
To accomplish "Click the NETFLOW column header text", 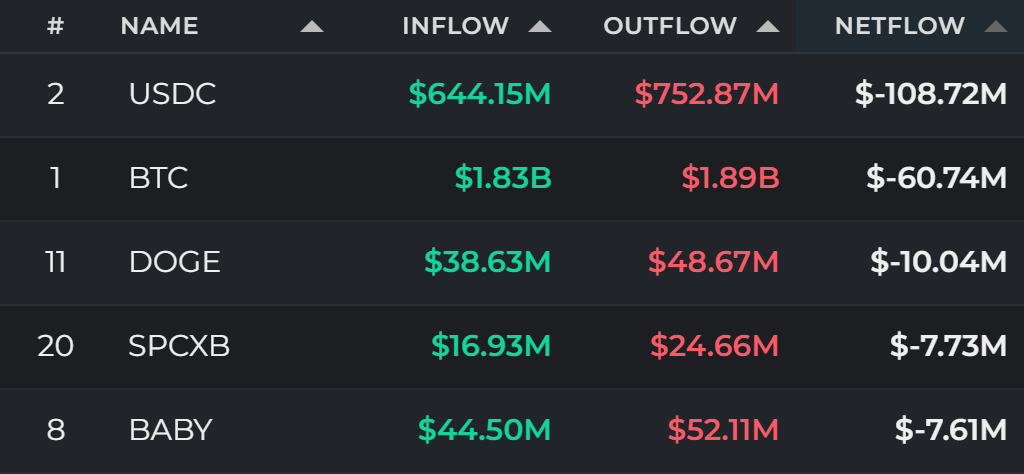I will click(x=899, y=26).
